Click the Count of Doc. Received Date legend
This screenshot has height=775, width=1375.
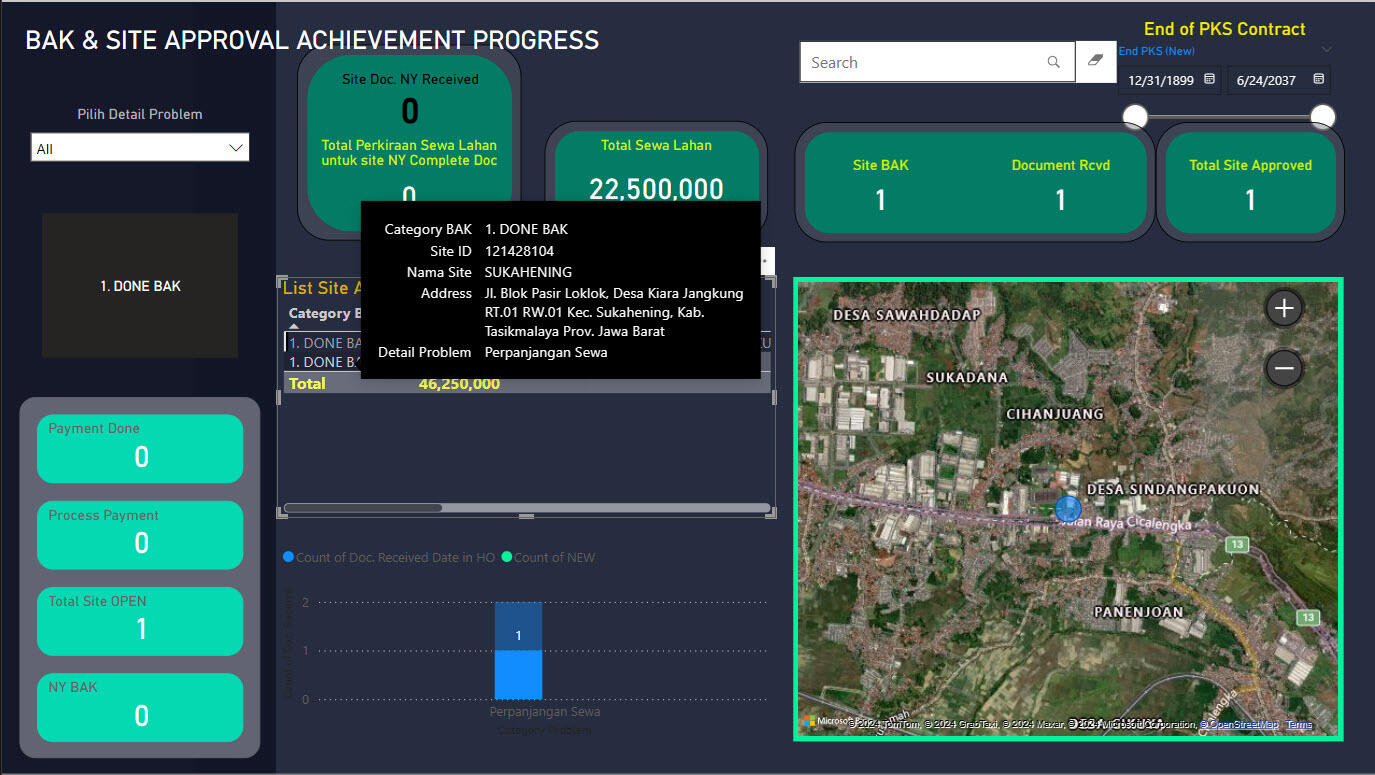point(389,557)
